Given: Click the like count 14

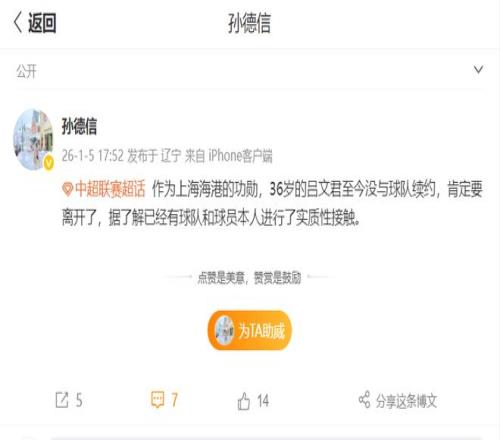Looking at the screenshot, I should click(263, 401).
